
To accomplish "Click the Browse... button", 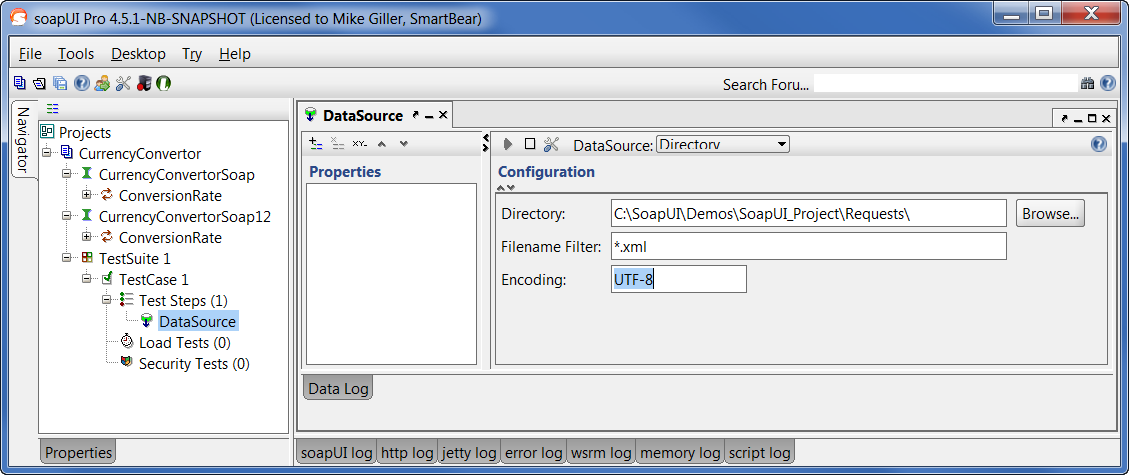I will pos(1051,214).
